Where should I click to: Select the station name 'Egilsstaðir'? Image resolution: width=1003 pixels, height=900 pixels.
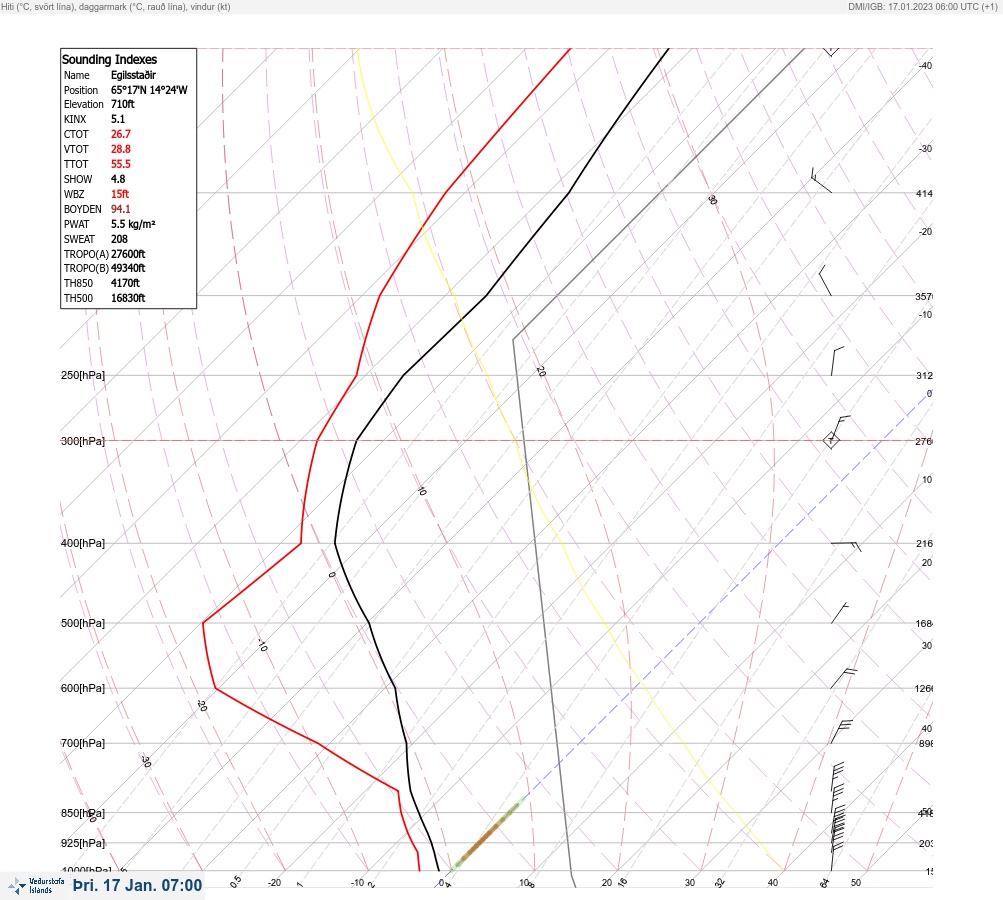tap(133, 75)
